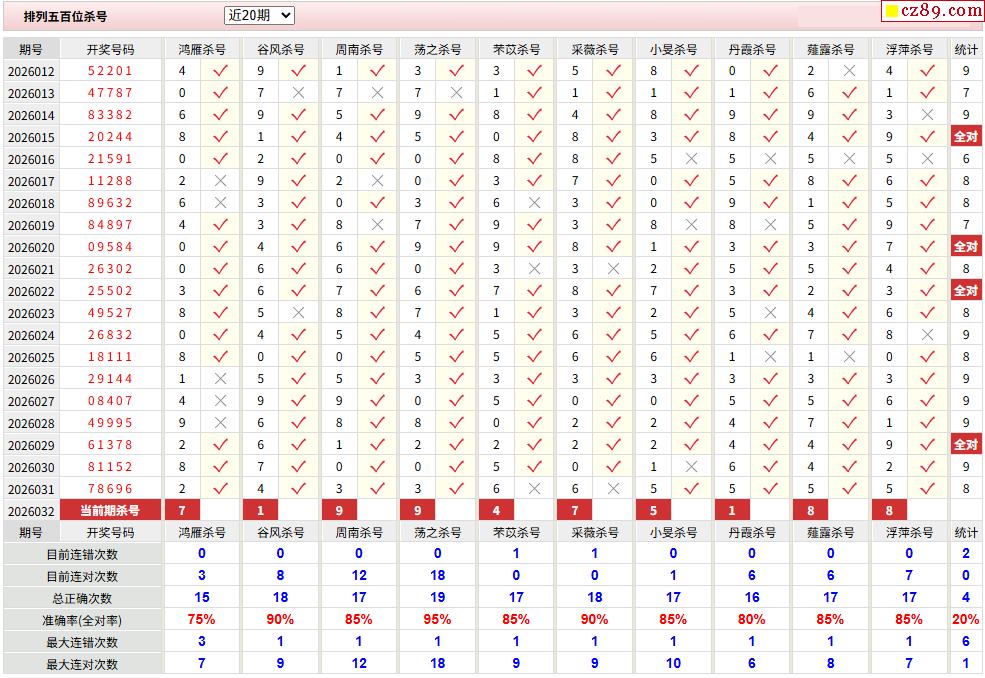Click the 当前期杀号 label in row 2026032
985x678 pixels.
click(111, 510)
